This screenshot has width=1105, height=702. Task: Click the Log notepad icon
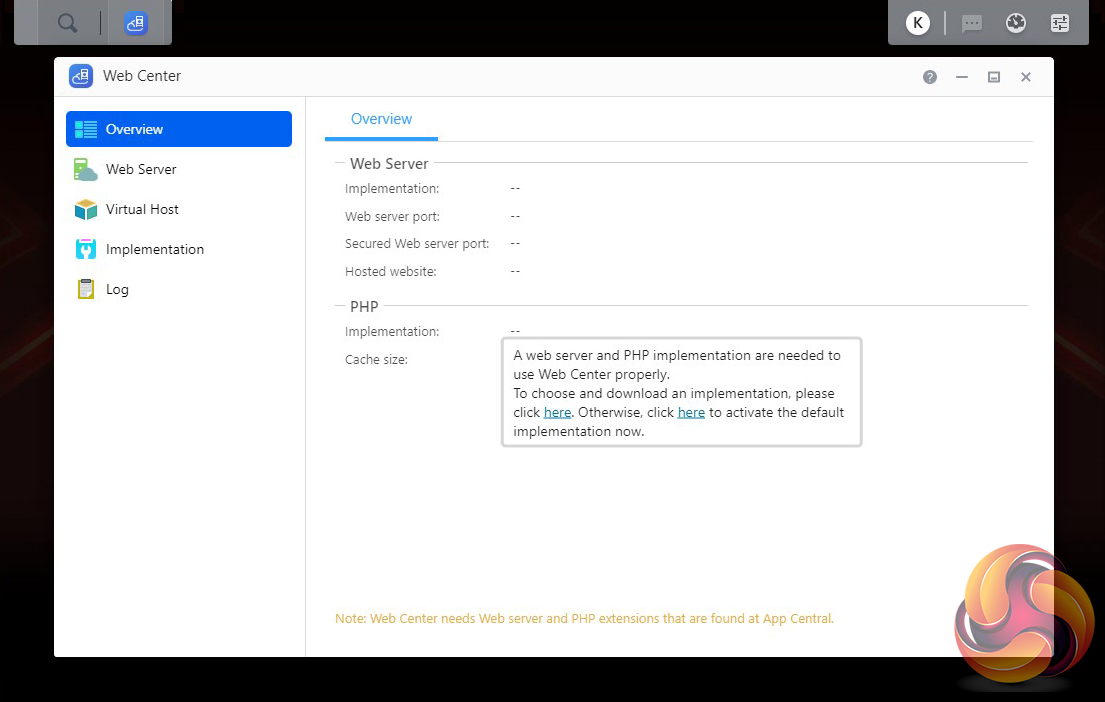point(86,289)
